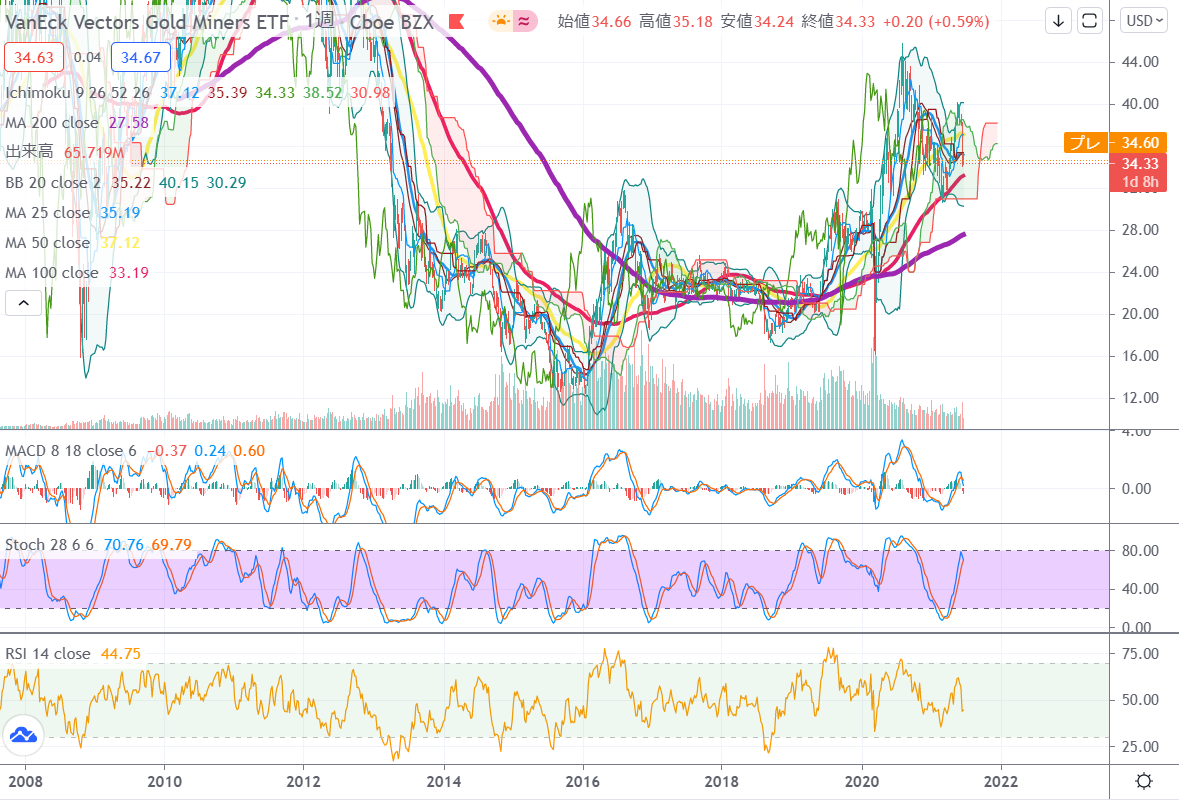Screen dimensions: 1179x804
Task: Open chart settings gear icon
Action: [1144, 781]
